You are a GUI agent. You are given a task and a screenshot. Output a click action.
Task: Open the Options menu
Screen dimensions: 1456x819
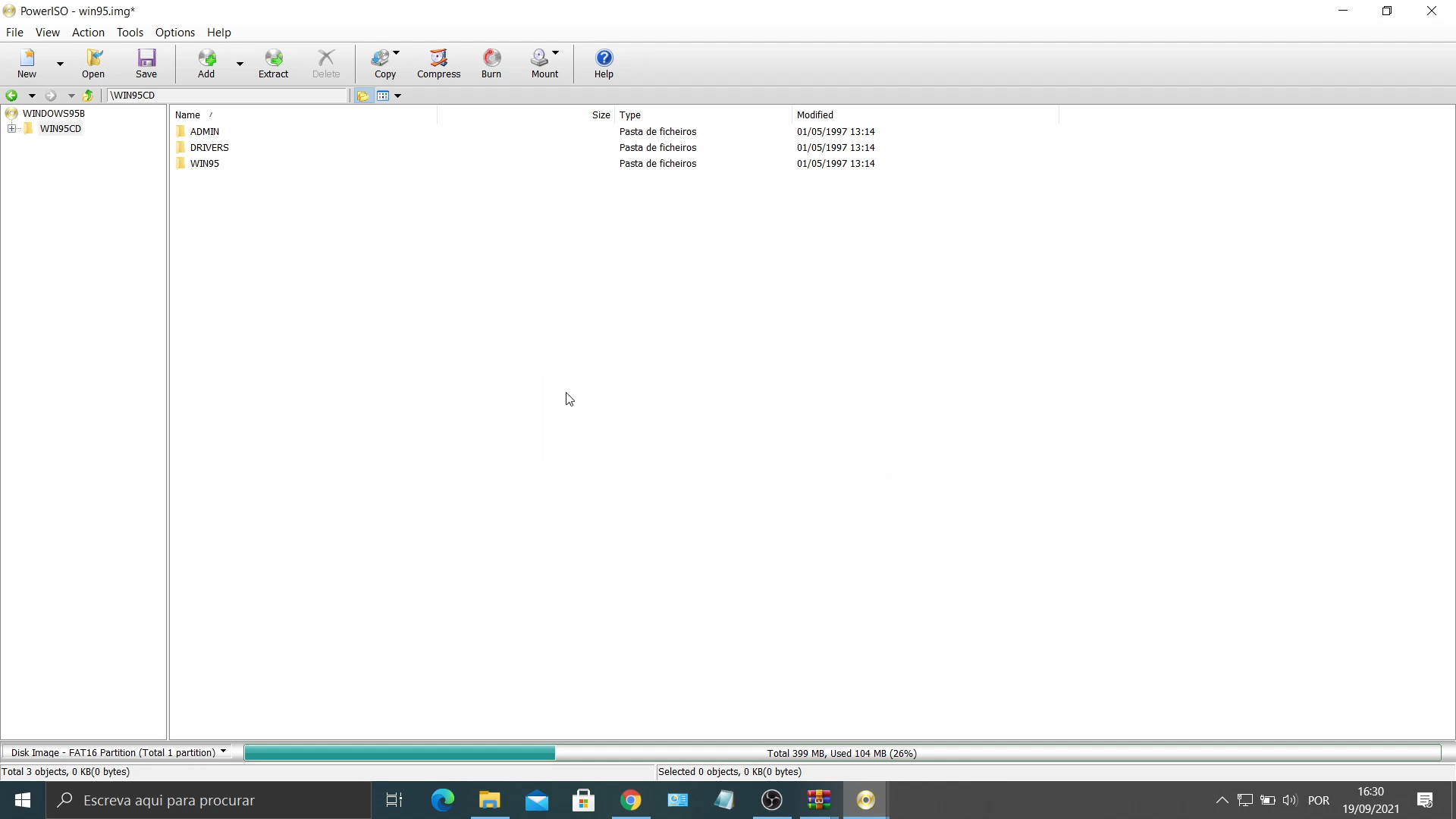pos(175,33)
